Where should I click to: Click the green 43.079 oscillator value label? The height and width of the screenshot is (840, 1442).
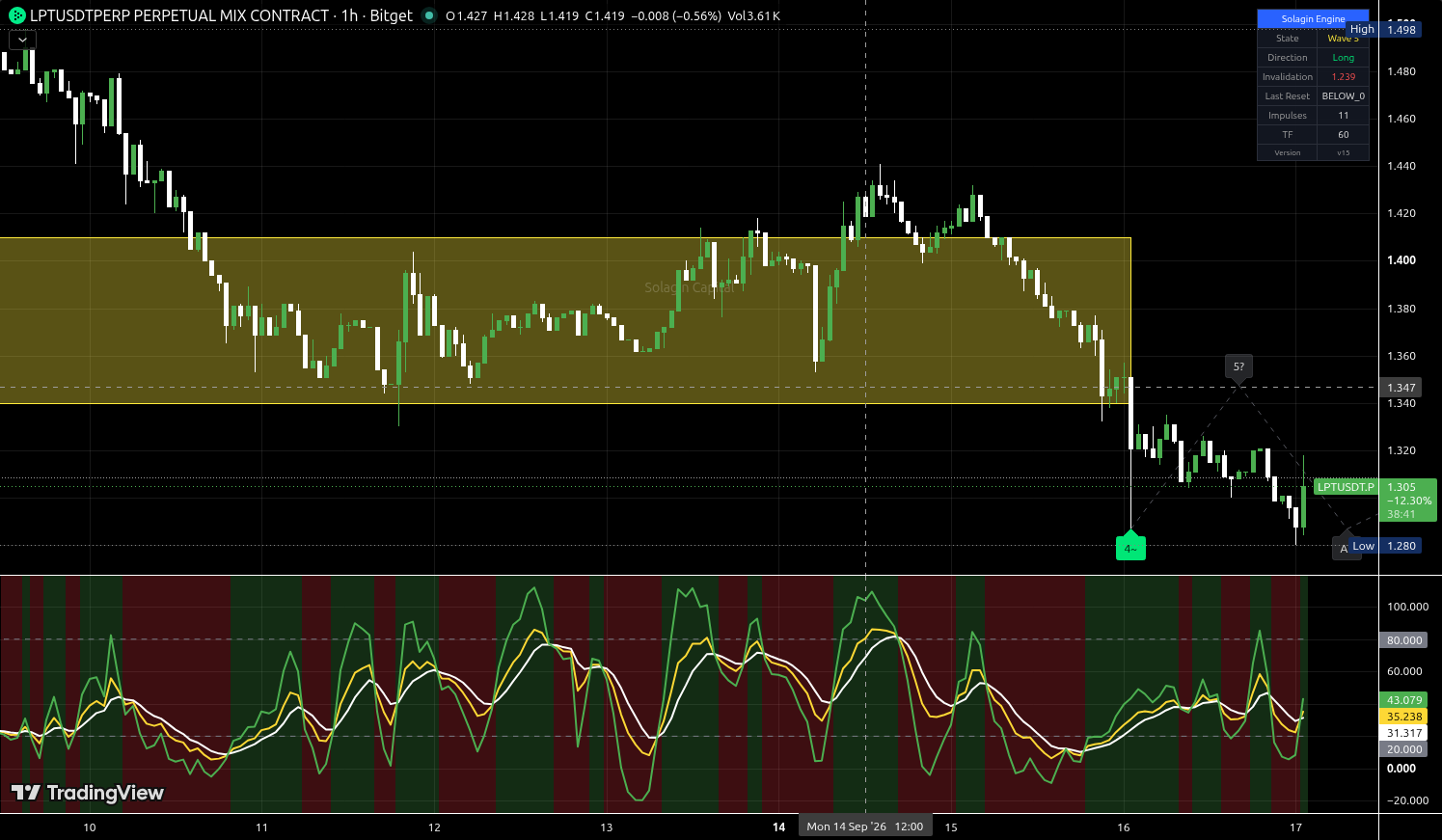1404,700
